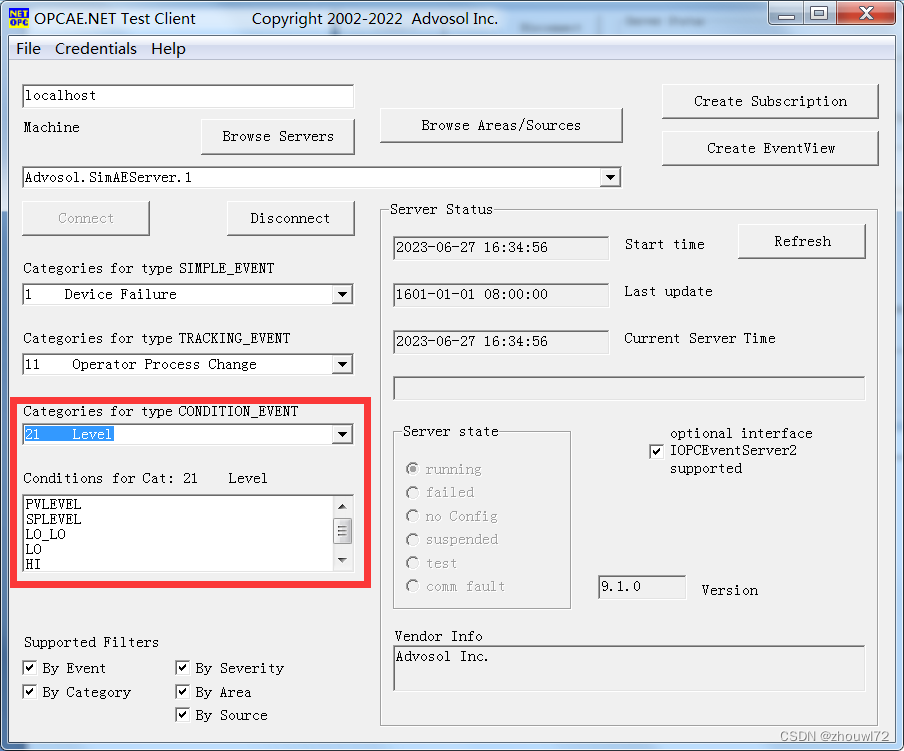Select the failed server state radio
The width and height of the screenshot is (904, 751).
coord(412,493)
